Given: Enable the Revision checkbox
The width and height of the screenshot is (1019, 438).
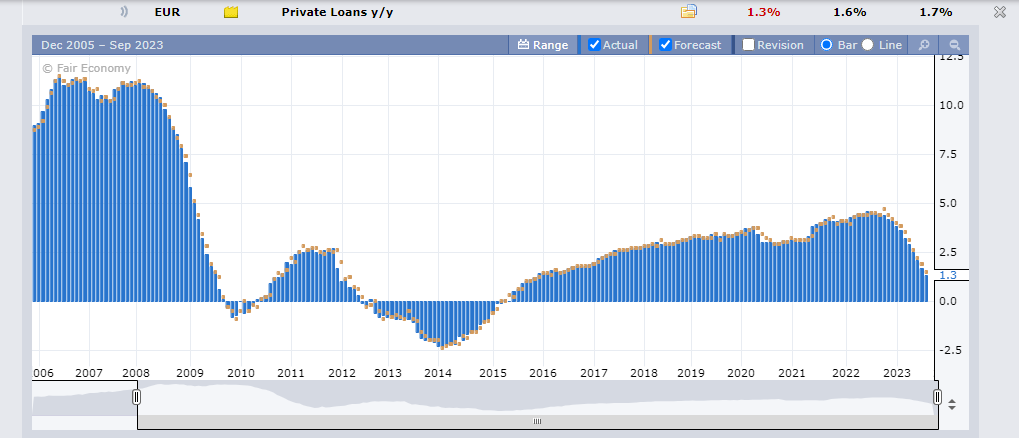Looking at the screenshot, I should 749,45.
